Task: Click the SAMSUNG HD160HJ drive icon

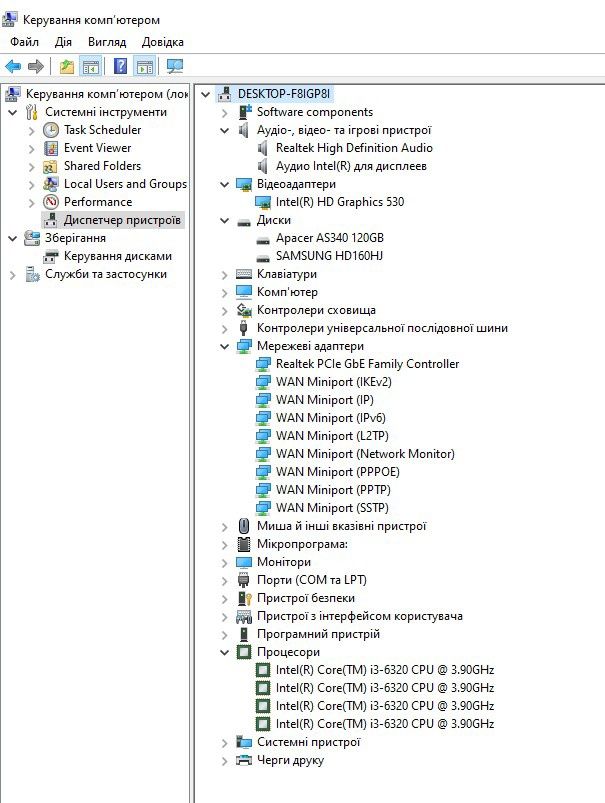Action: (263, 257)
